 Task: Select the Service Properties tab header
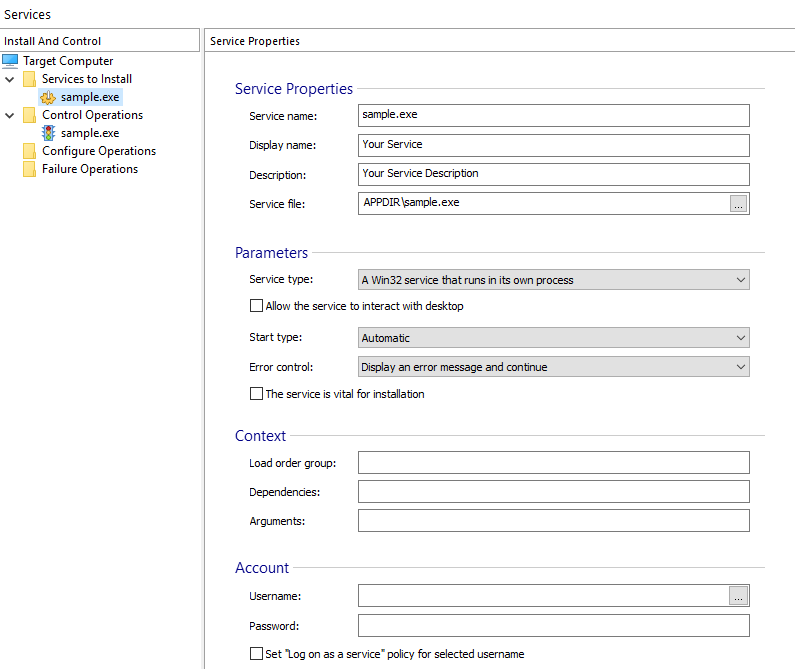[255, 41]
